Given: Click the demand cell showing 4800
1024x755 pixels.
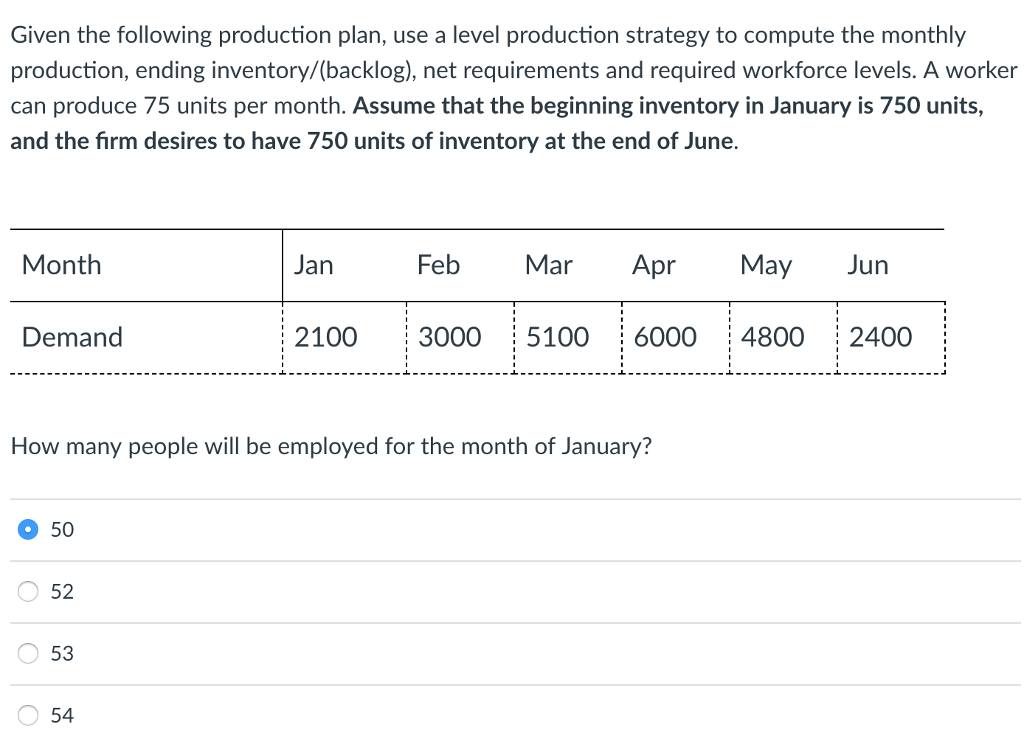Looking at the screenshot, I should (x=776, y=337).
